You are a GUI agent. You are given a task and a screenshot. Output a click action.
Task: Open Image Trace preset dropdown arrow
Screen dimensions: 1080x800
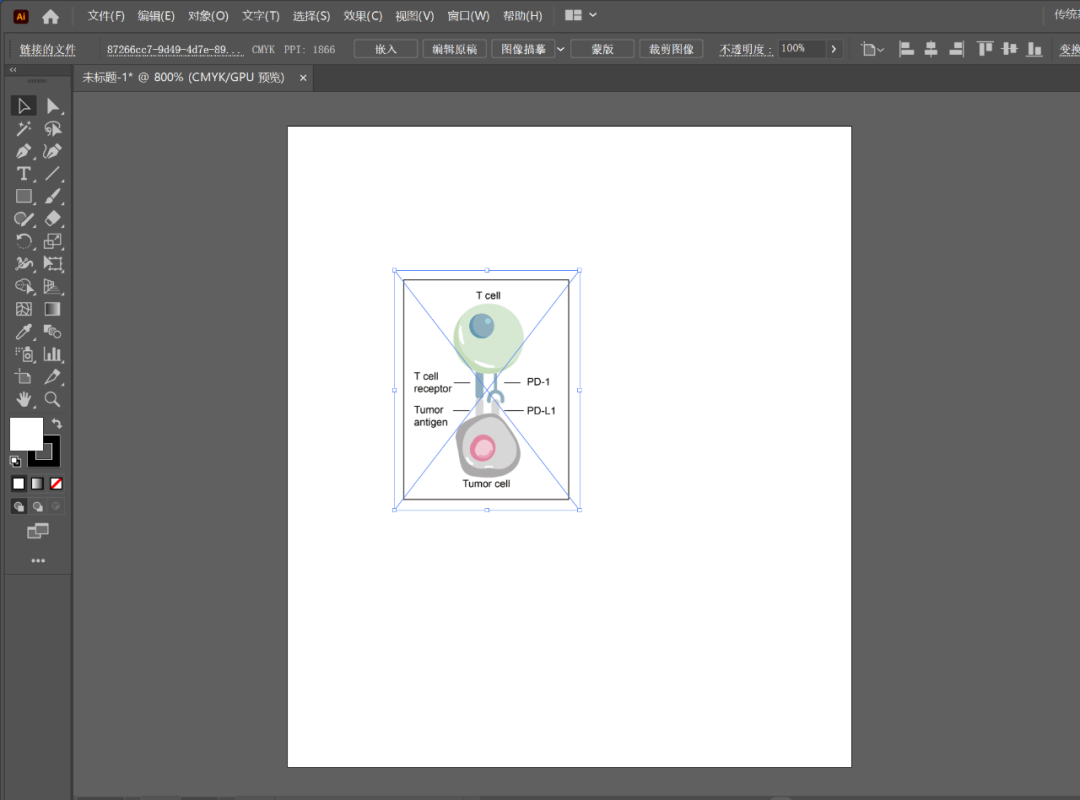click(x=560, y=49)
